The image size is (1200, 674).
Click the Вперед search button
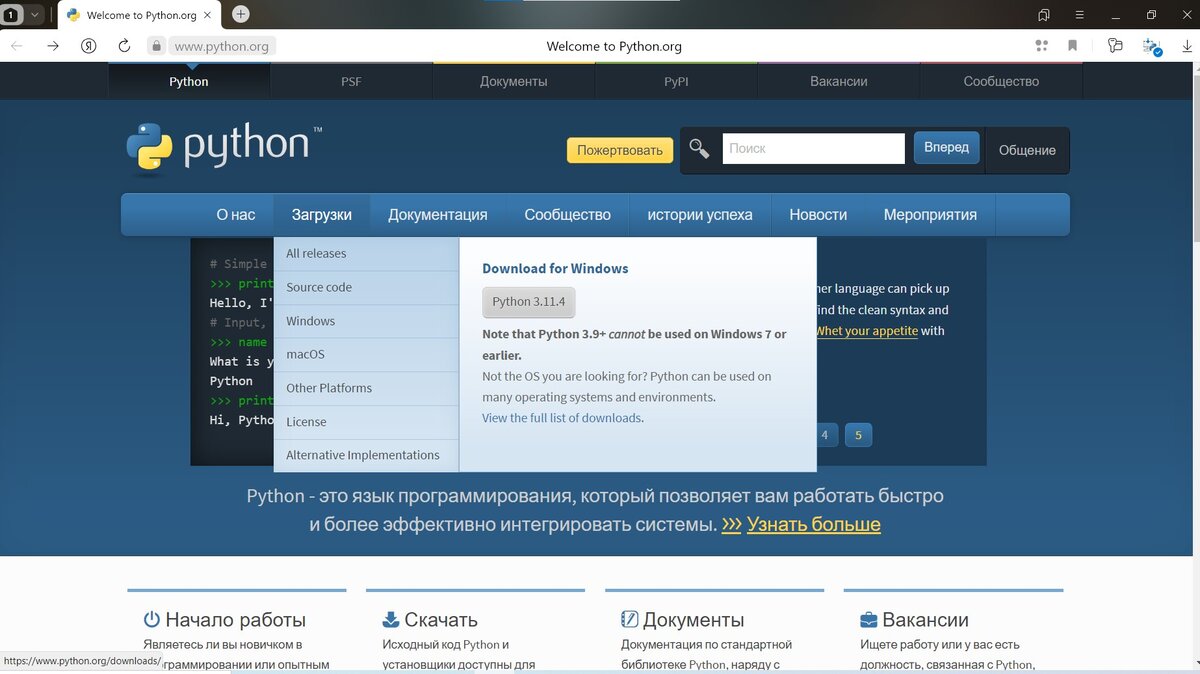pos(946,148)
